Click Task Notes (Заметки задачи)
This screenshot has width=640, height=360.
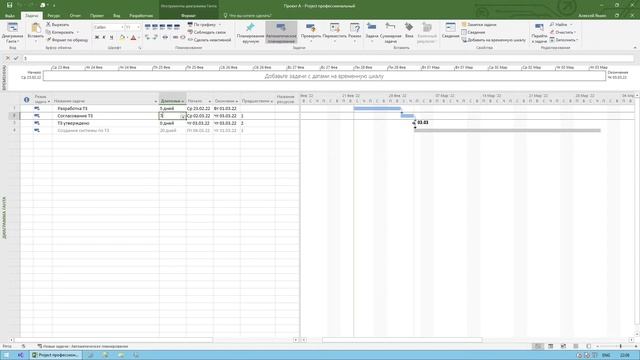pos(478,25)
